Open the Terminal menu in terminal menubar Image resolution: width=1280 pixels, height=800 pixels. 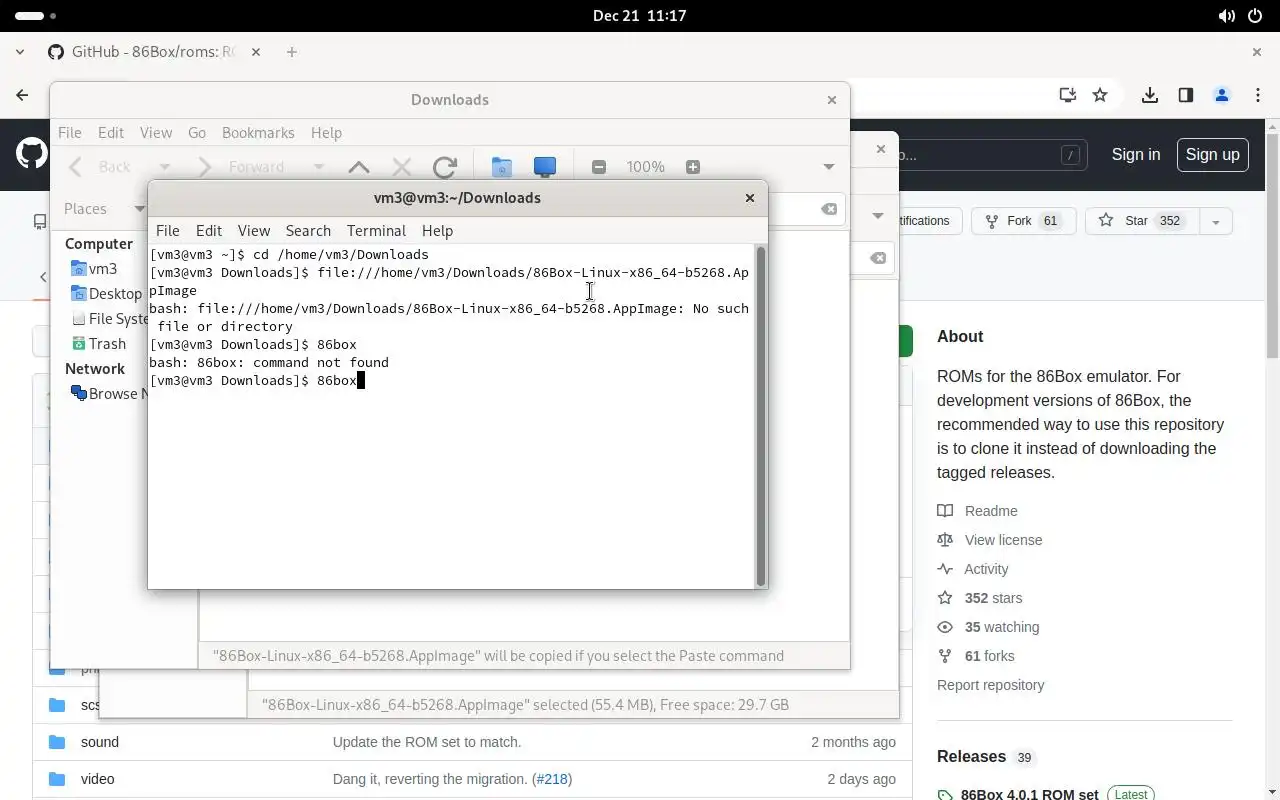coord(376,230)
